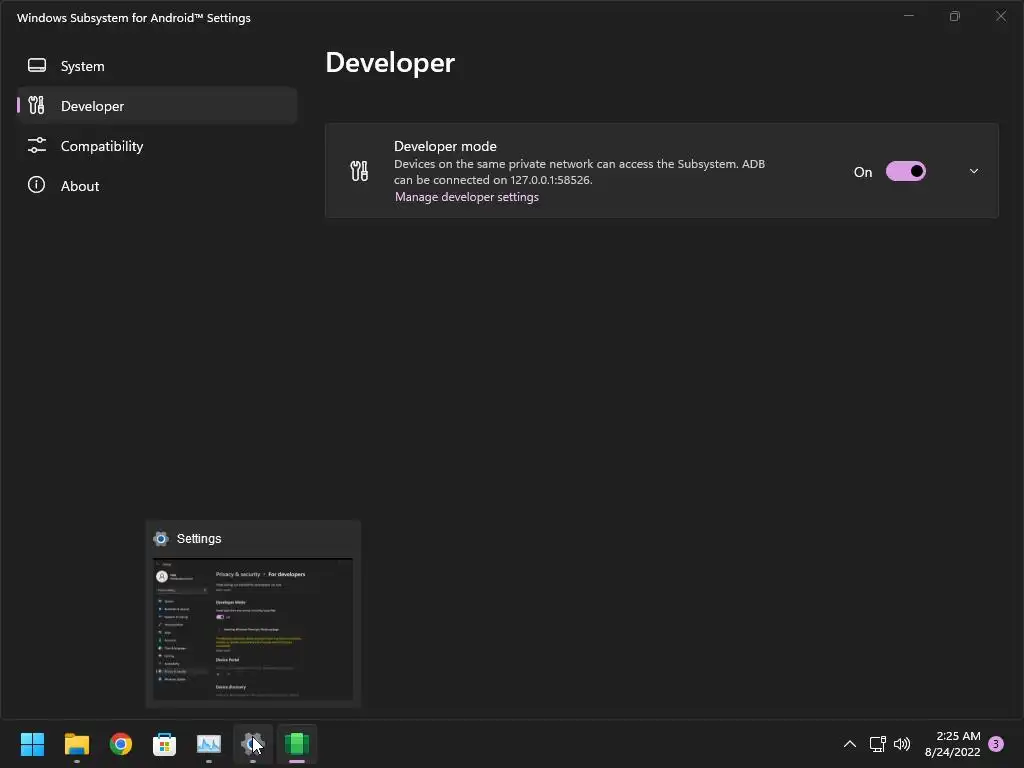The image size is (1024, 768).
Task: Click the System monitor icon in sidebar
Action: tap(37, 65)
